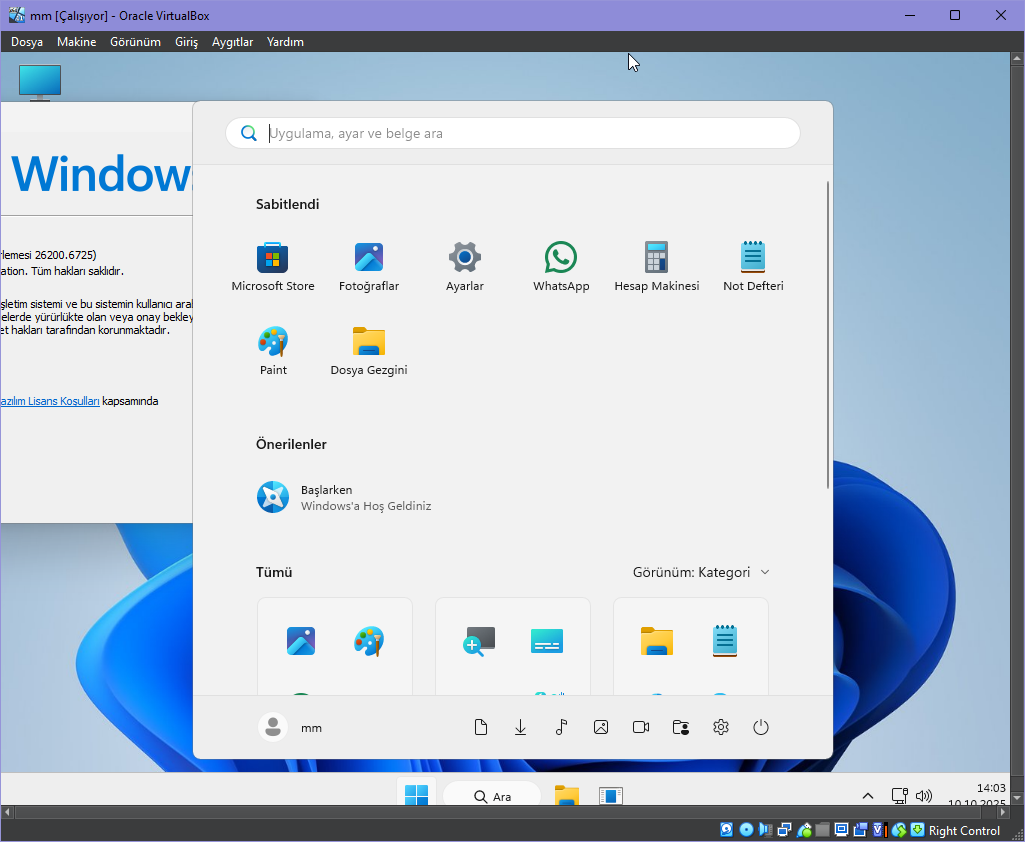Open the Görünüm menu in VirtualBox
Screen dimensions: 1025x842
point(135,42)
